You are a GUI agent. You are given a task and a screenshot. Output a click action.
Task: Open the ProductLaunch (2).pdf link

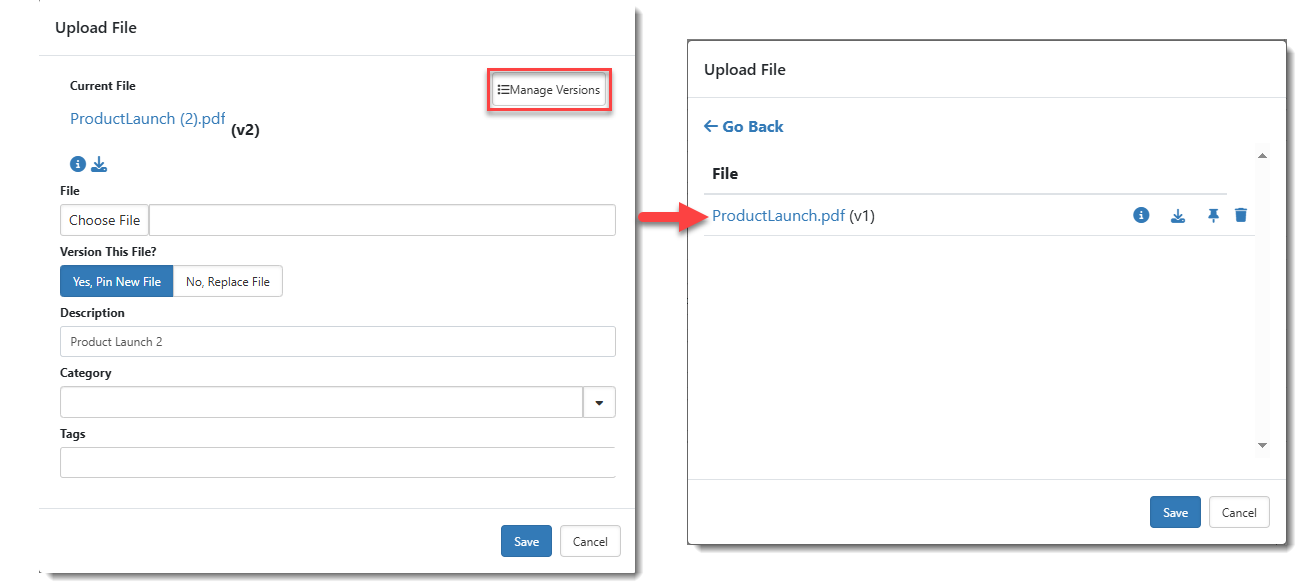tap(148, 119)
